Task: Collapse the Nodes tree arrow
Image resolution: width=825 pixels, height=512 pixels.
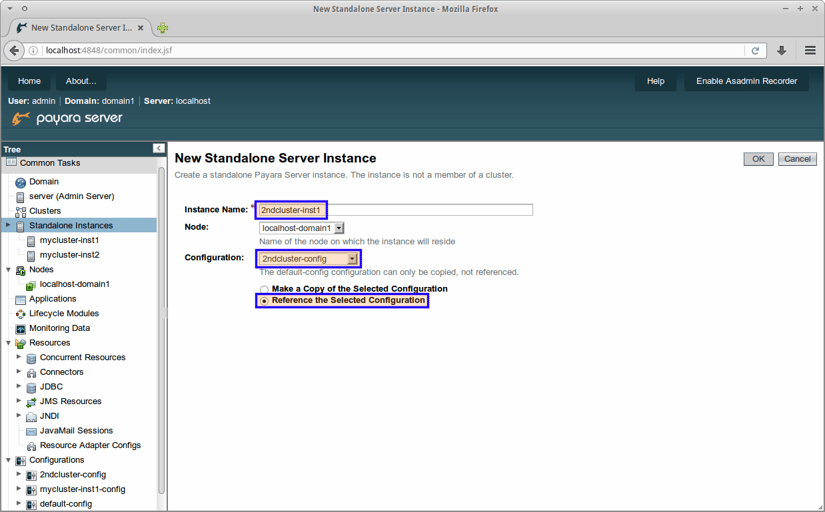Action: point(8,269)
